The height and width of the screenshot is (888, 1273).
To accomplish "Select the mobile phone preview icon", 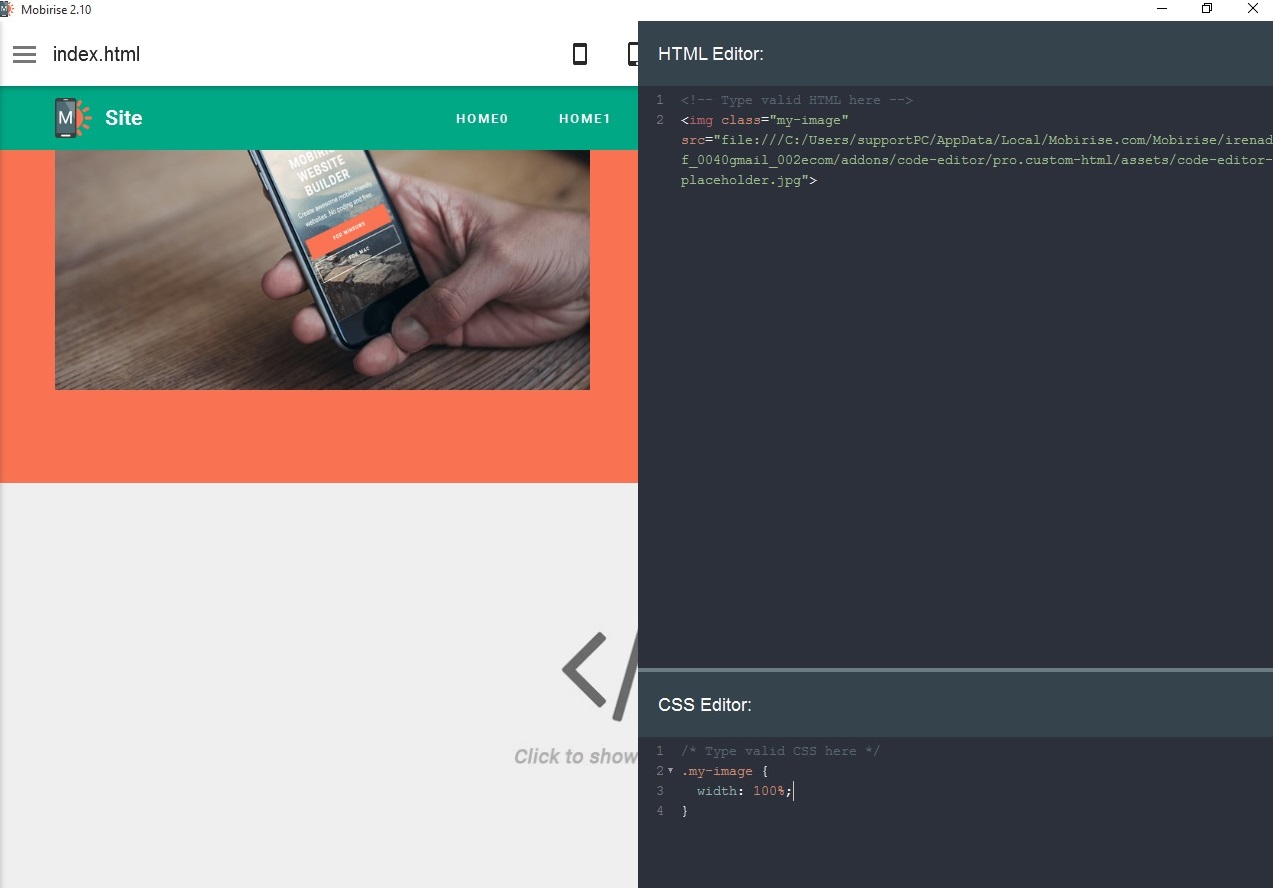I will [579, 54].
